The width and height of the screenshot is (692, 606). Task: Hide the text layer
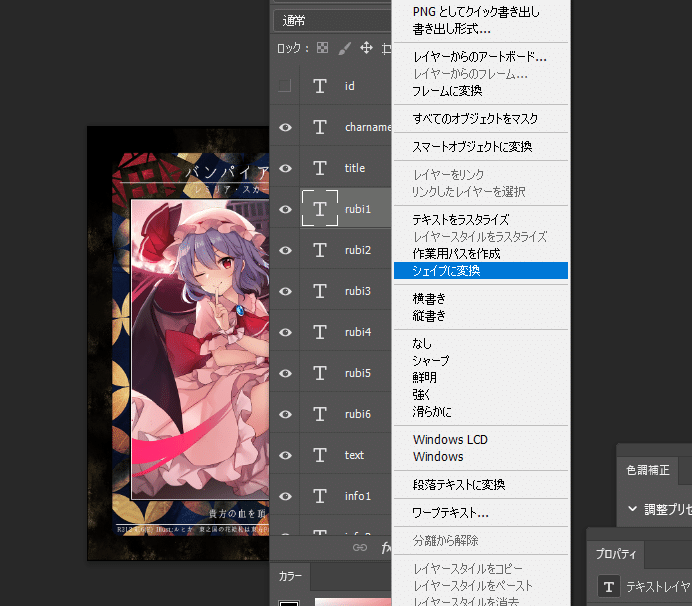point(286,455)
